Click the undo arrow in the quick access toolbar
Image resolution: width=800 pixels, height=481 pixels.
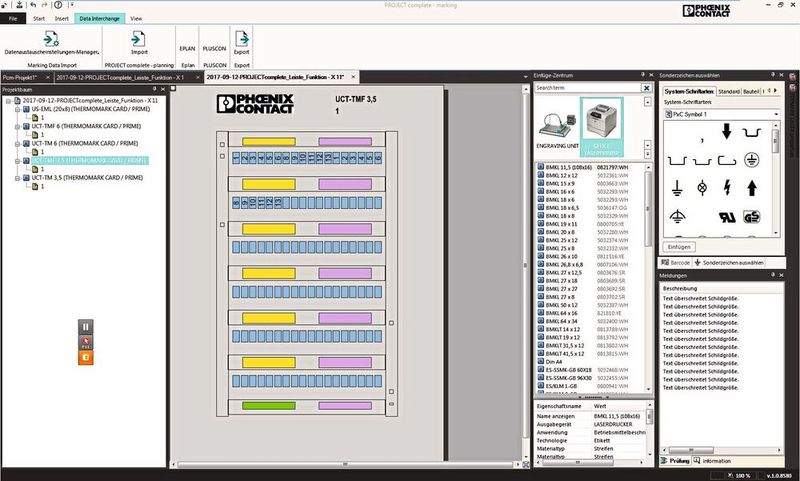pos(33,5)
